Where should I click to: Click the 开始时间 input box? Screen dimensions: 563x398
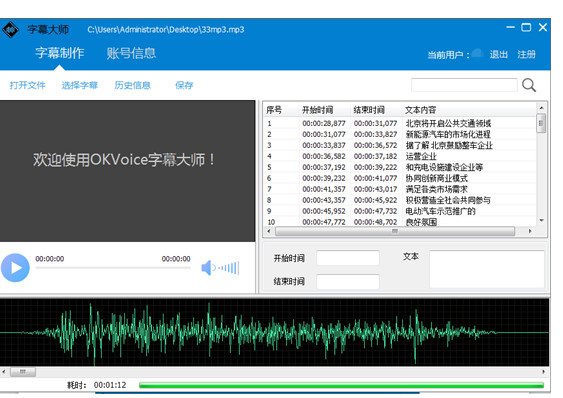tap(348, 258)
